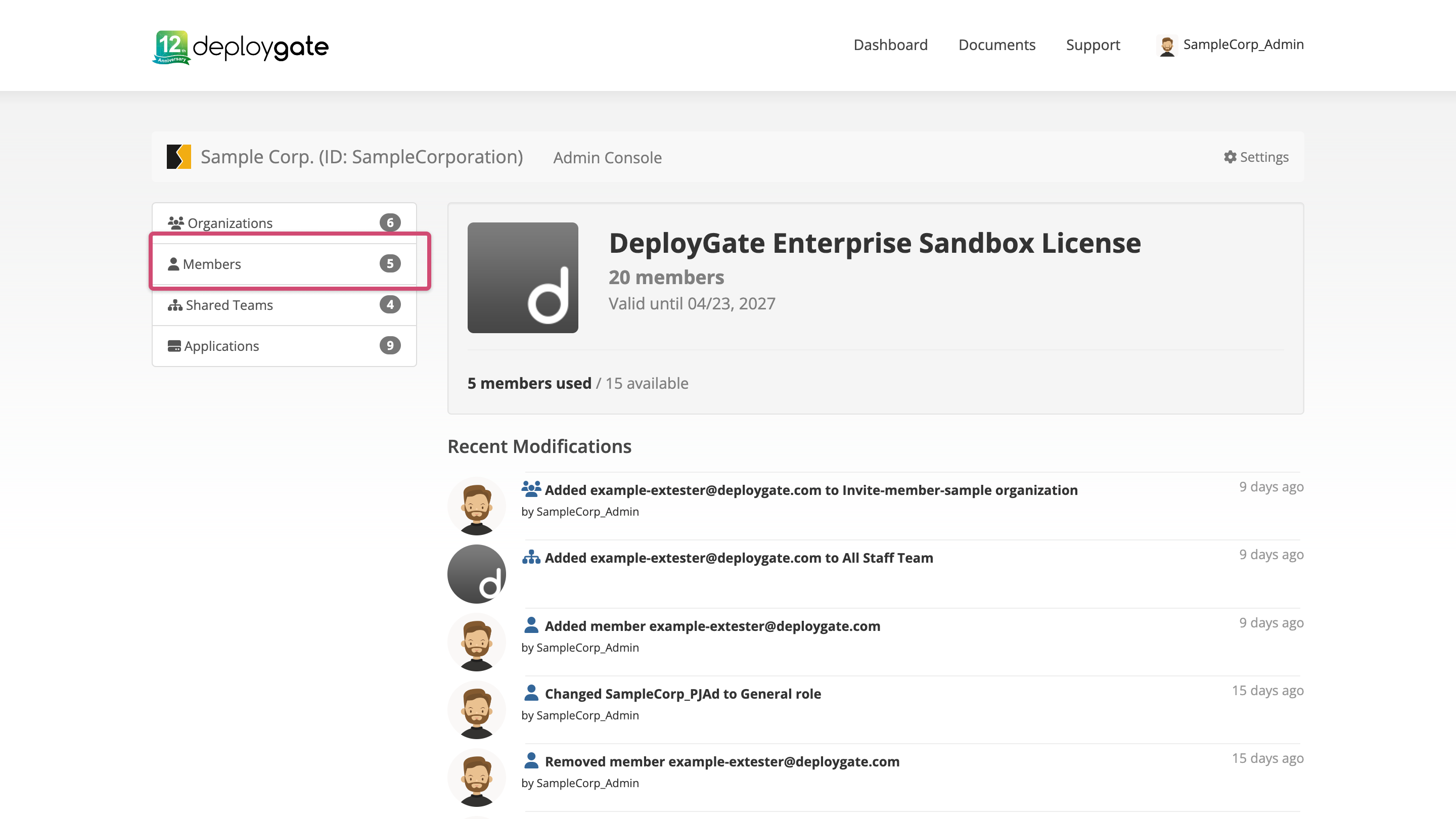The height and width of the screenshot is (819, 1456).
Task: Click person icon on Removed member entry
Action: pos(531,760)
